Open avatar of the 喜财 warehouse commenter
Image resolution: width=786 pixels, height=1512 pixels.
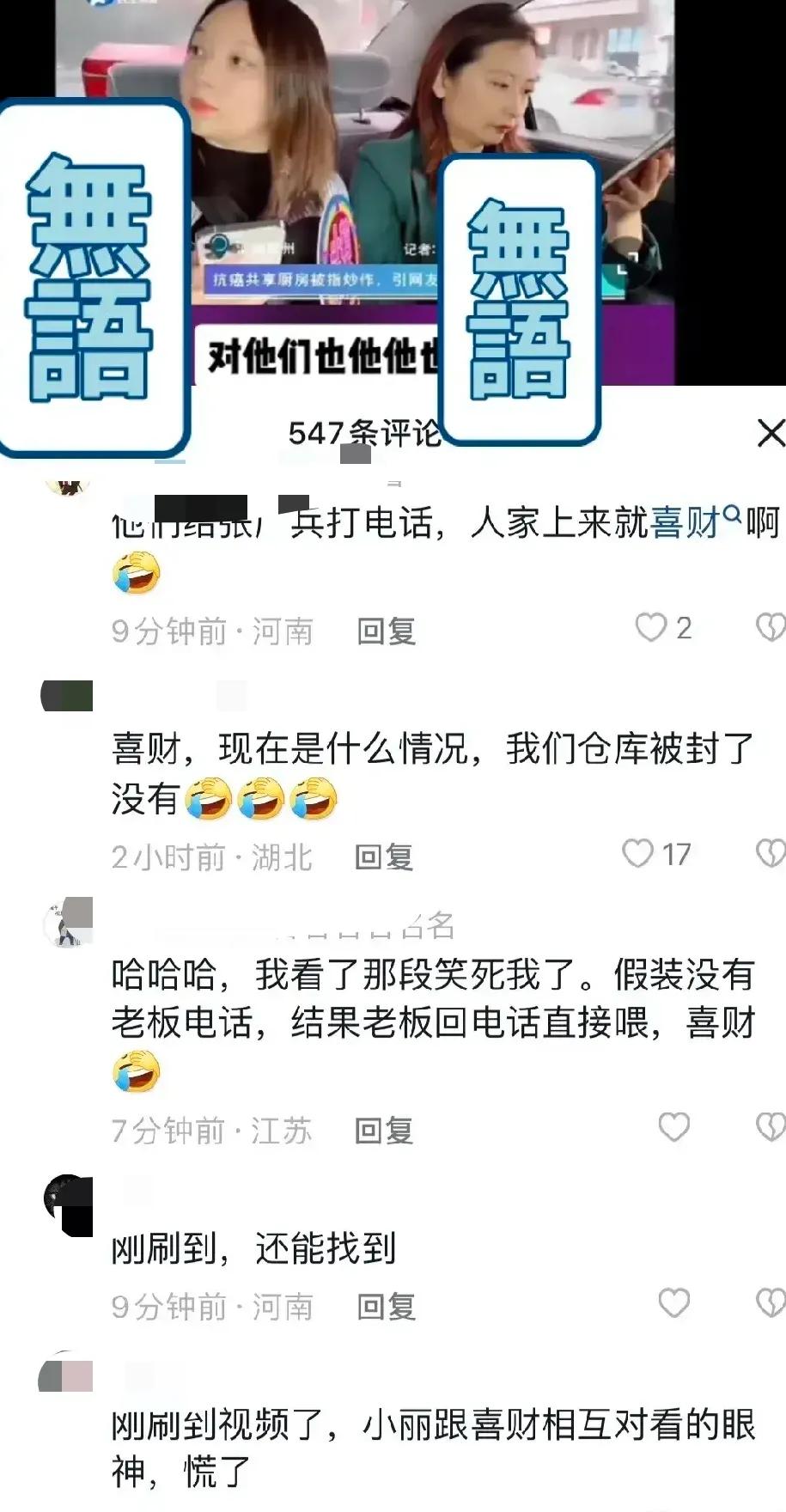[67, 697]
